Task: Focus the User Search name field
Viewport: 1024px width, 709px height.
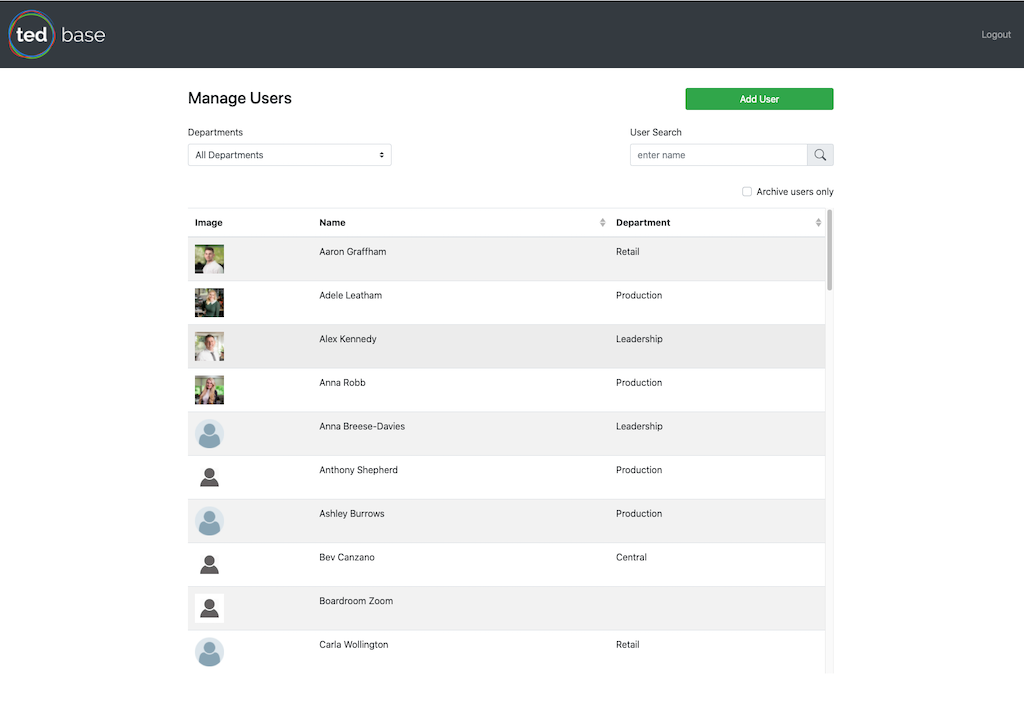Action: [718, 155]
